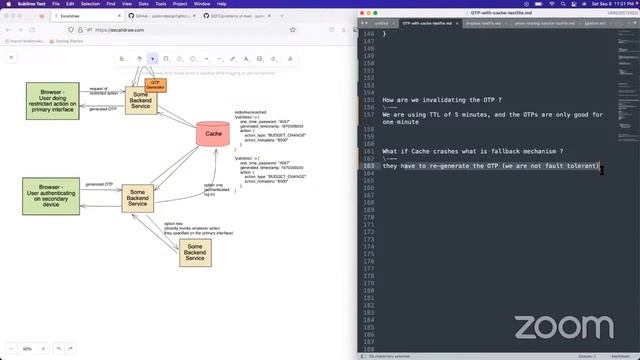Open a new browser tab

282,16
